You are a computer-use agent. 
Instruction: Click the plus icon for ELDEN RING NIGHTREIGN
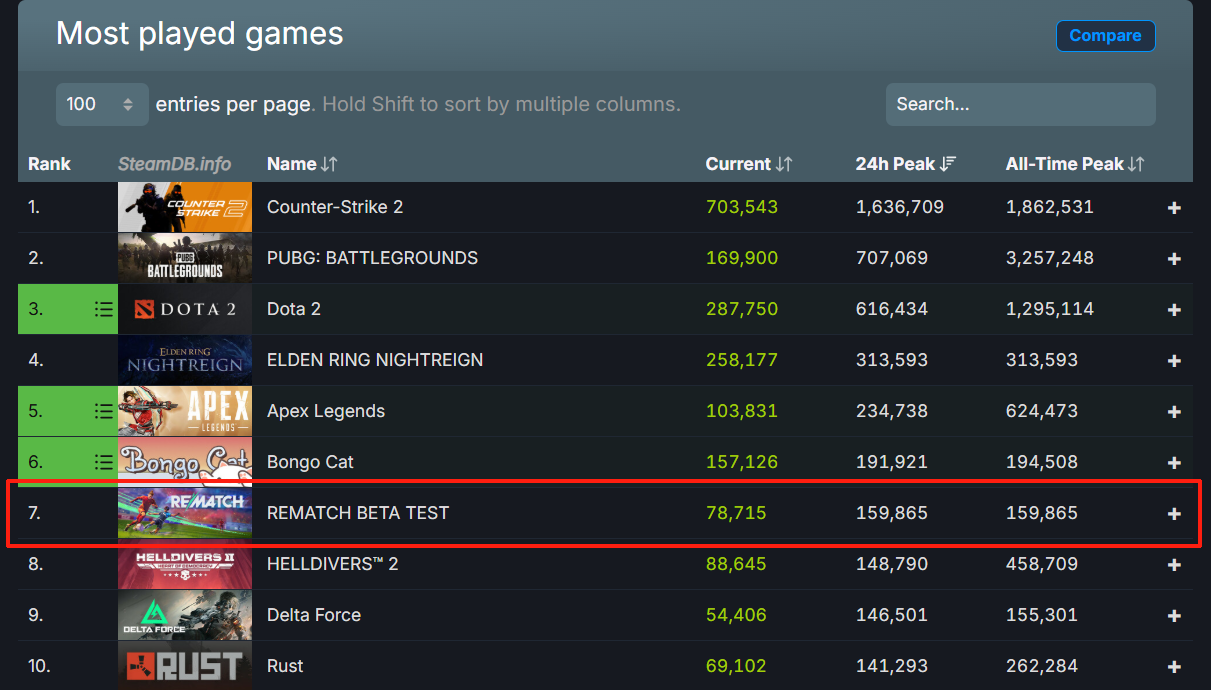click(1174, 361)
